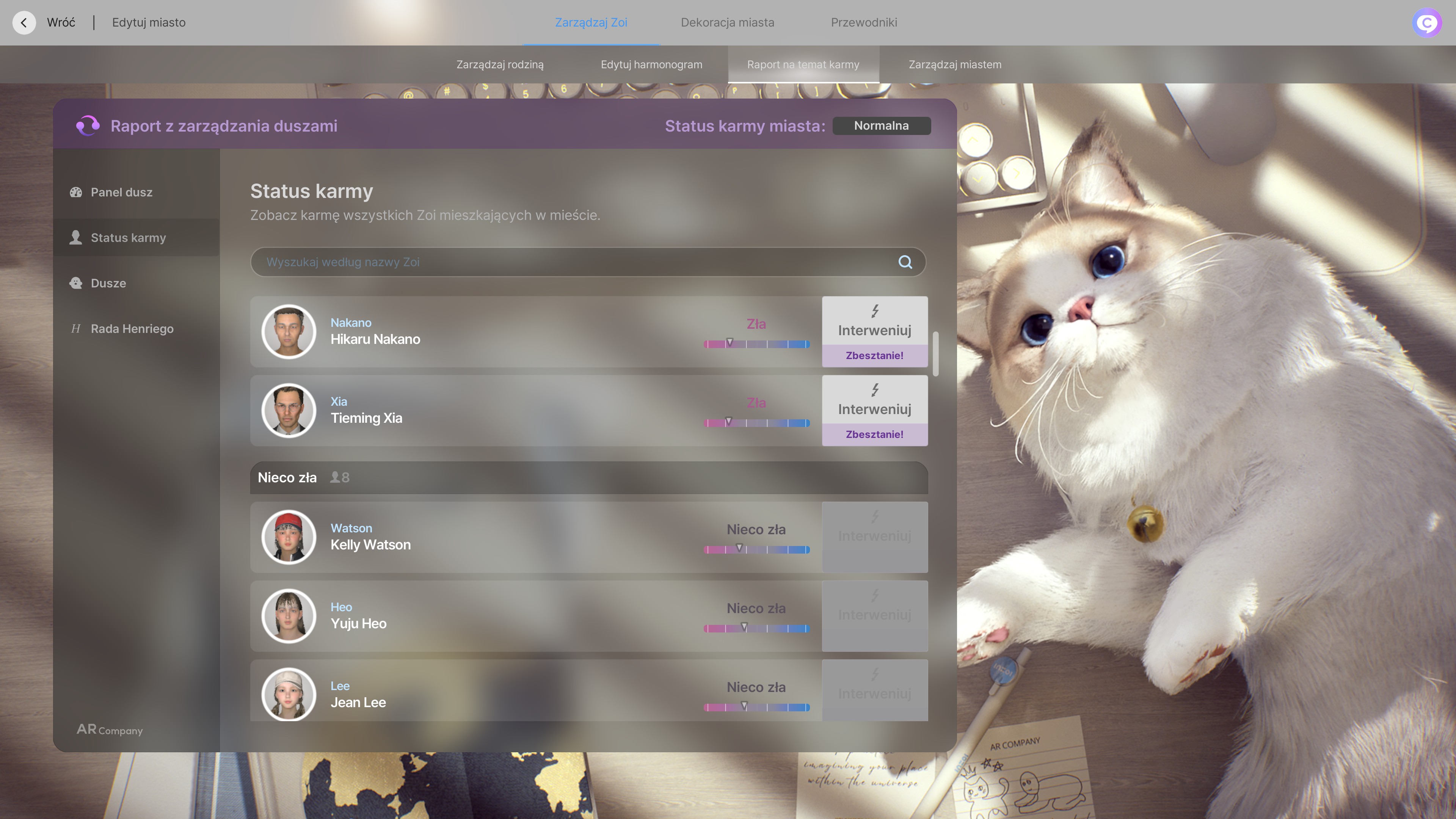Click Interweniuj for Tieming Xia
Image resolution: width=1456 pixels, height=819 pixels.
(x=874, y=400)
